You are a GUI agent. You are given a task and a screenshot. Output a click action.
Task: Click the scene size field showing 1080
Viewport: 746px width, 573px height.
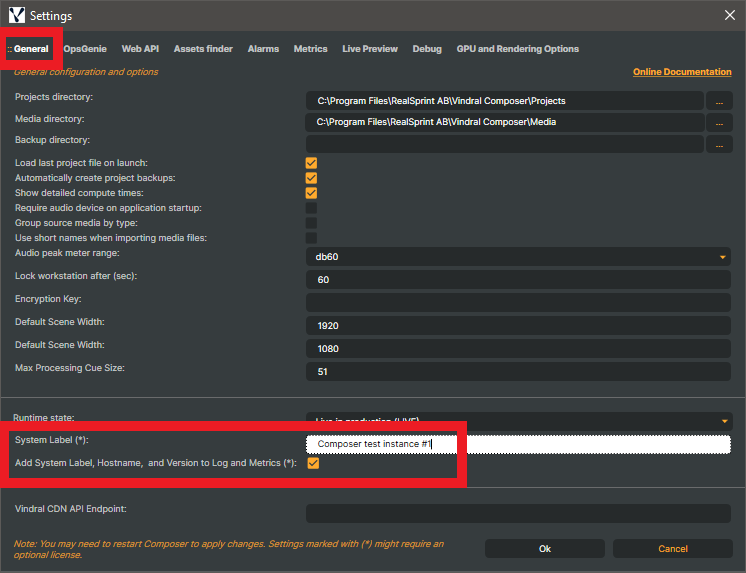coord(518,348)
